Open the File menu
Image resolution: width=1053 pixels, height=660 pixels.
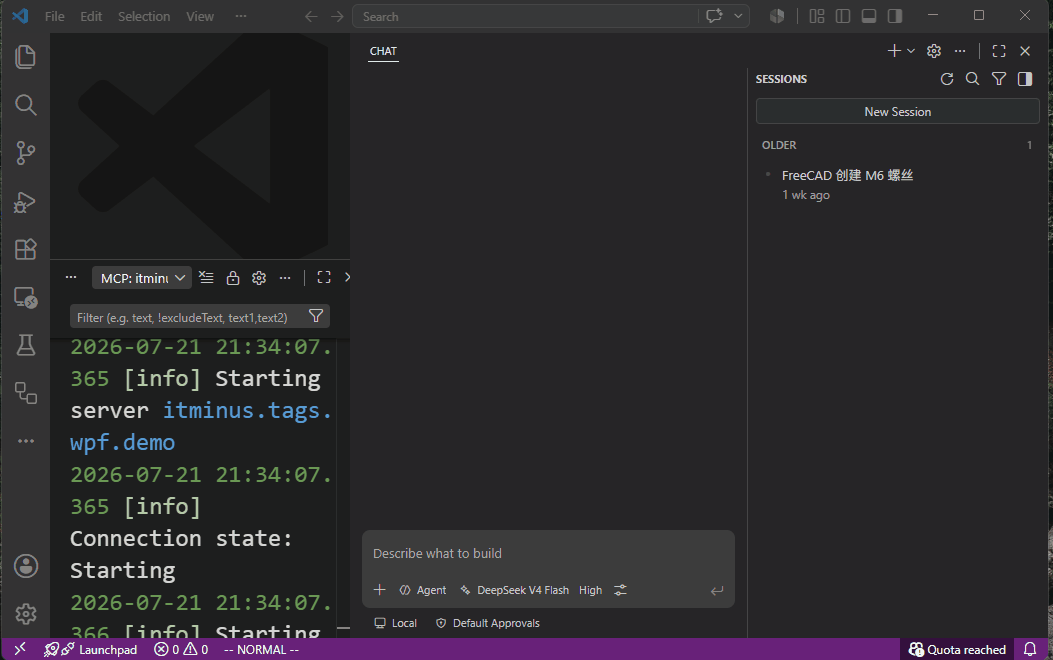tap(54, 16)
